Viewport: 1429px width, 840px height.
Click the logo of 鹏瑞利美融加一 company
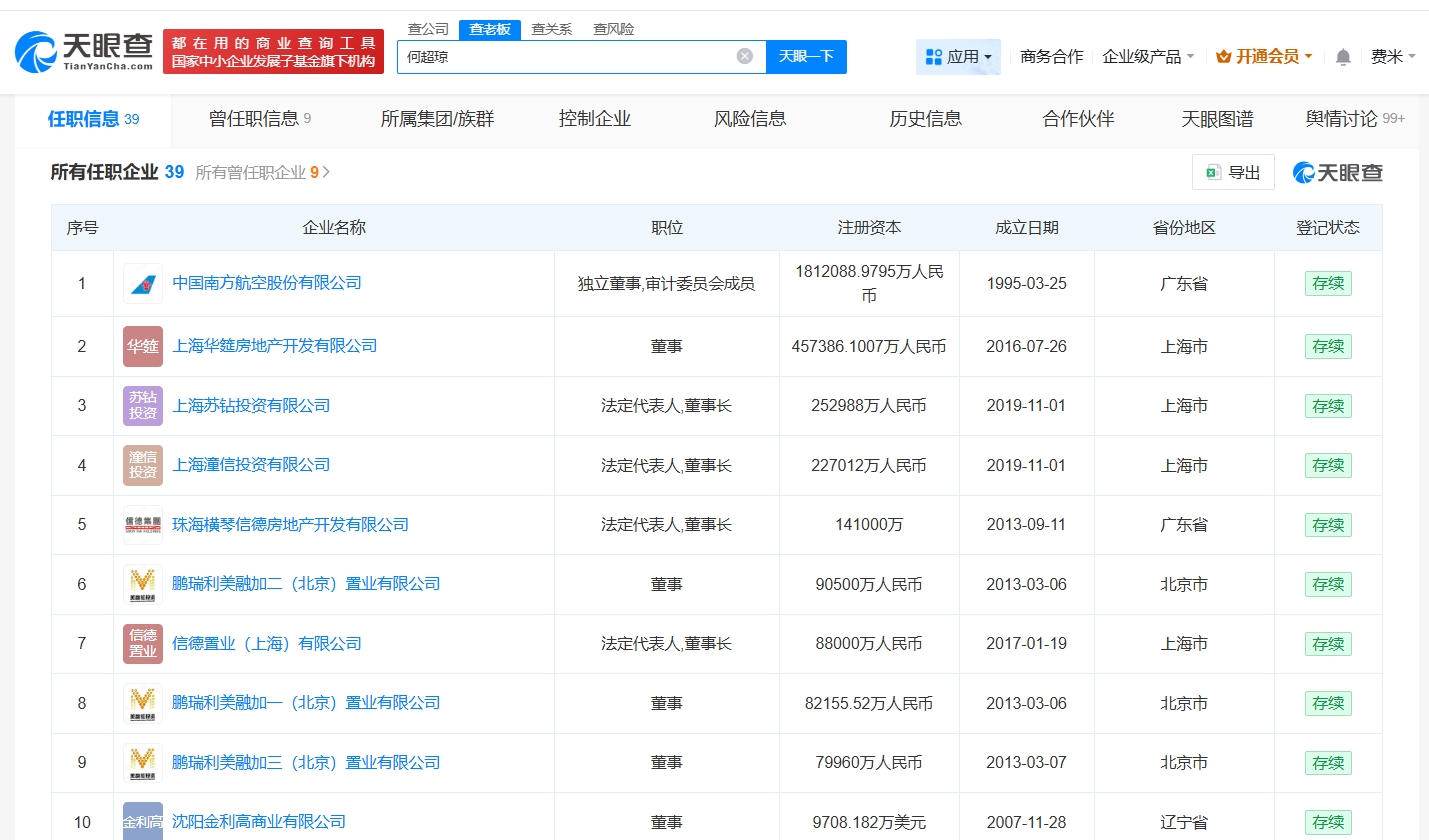[x=143, y=703]
